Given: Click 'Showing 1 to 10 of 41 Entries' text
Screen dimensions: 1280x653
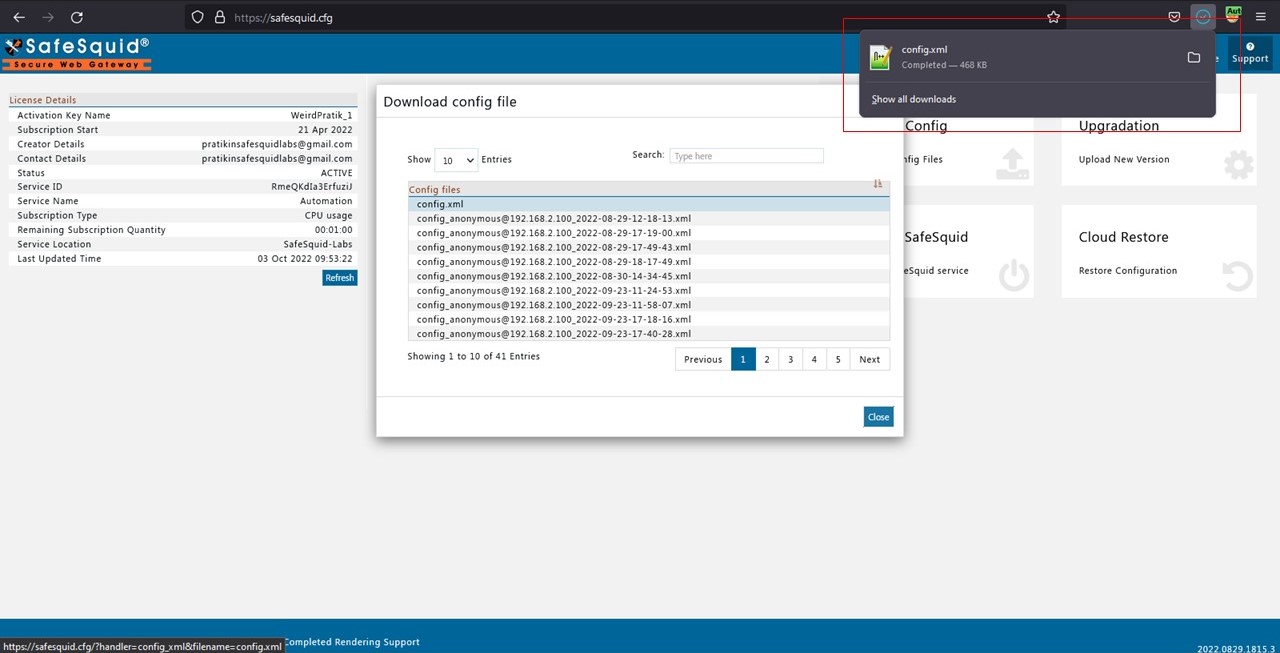Looking at the screenshot, I should [473, 356].
